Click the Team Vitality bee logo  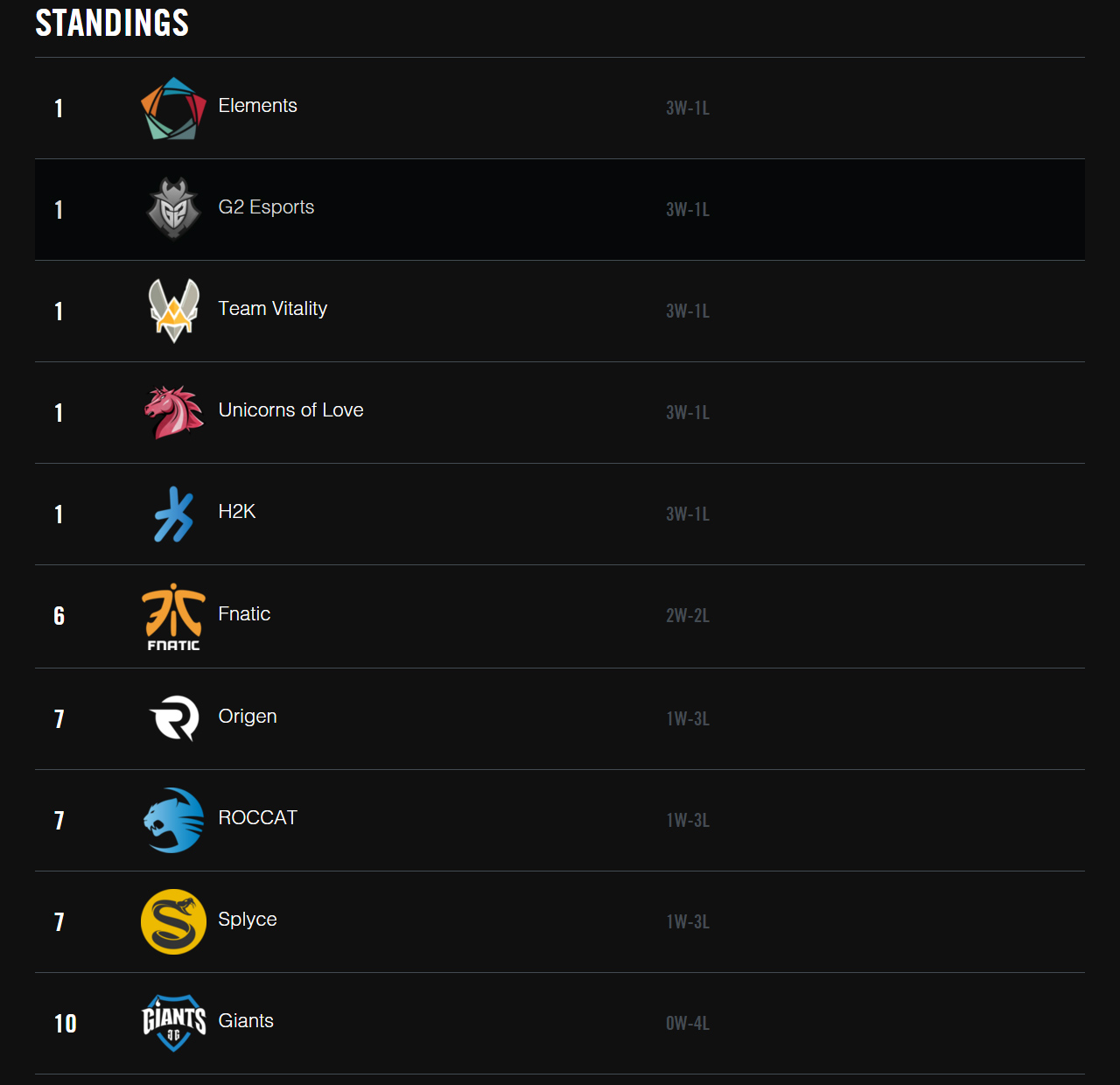[174, 311]
